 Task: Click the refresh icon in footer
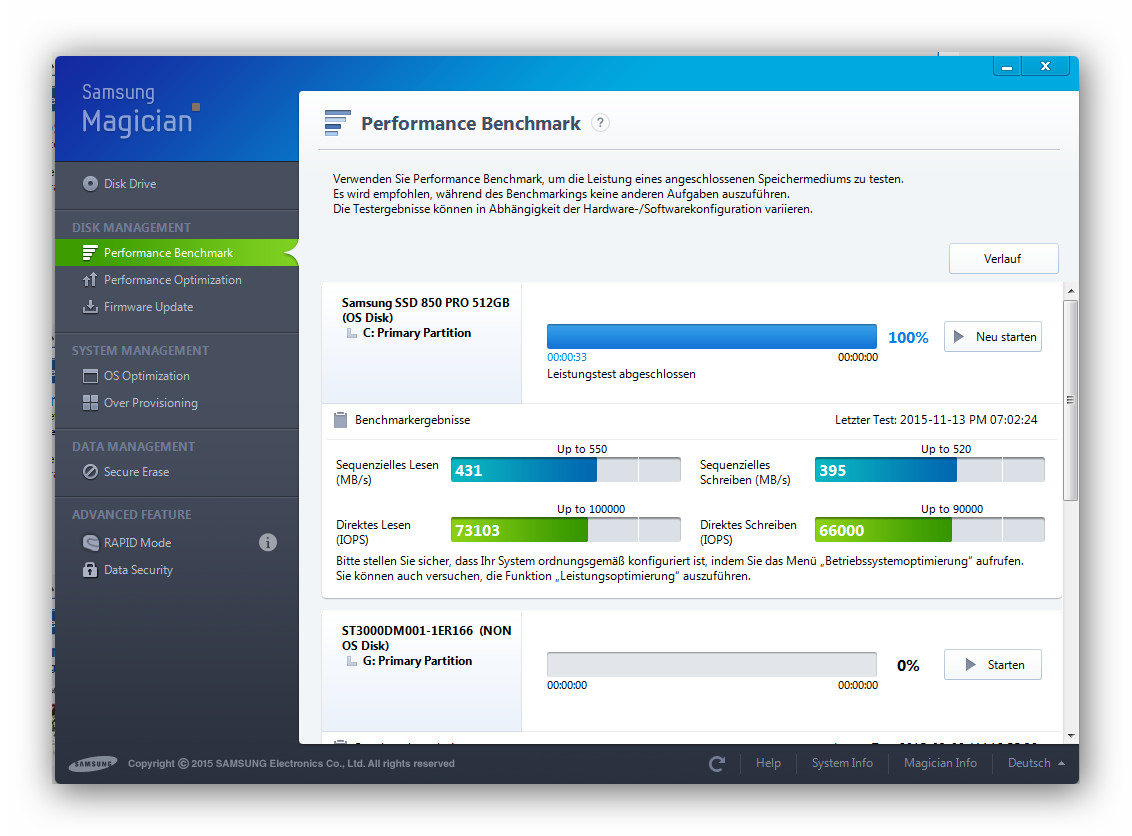pyautogui.click(x=717, y=764)
